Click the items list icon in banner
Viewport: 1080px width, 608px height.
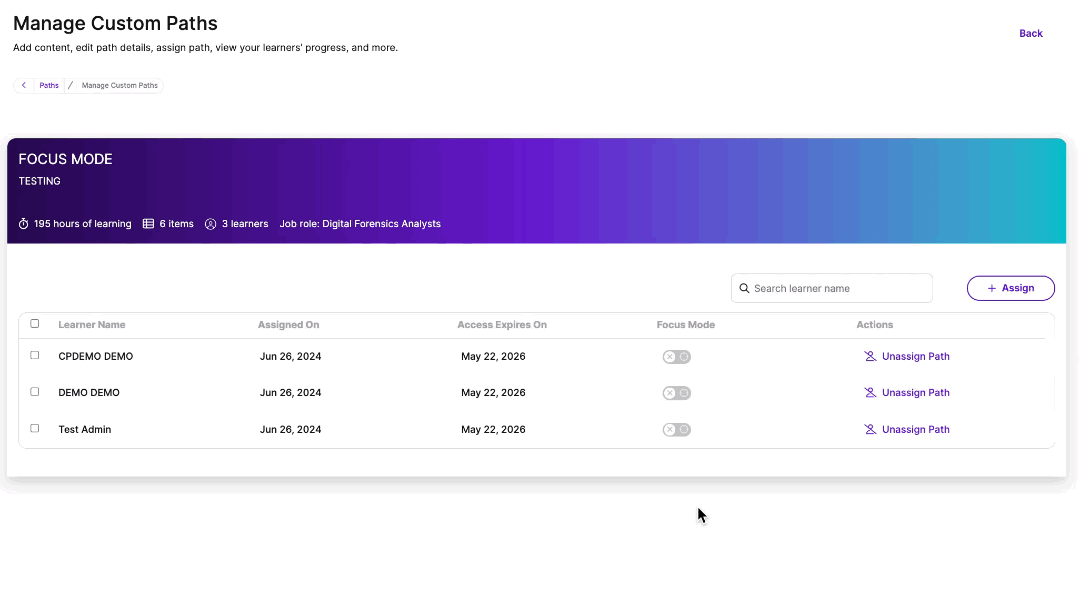pyautogui.click(x=148, y=224)
